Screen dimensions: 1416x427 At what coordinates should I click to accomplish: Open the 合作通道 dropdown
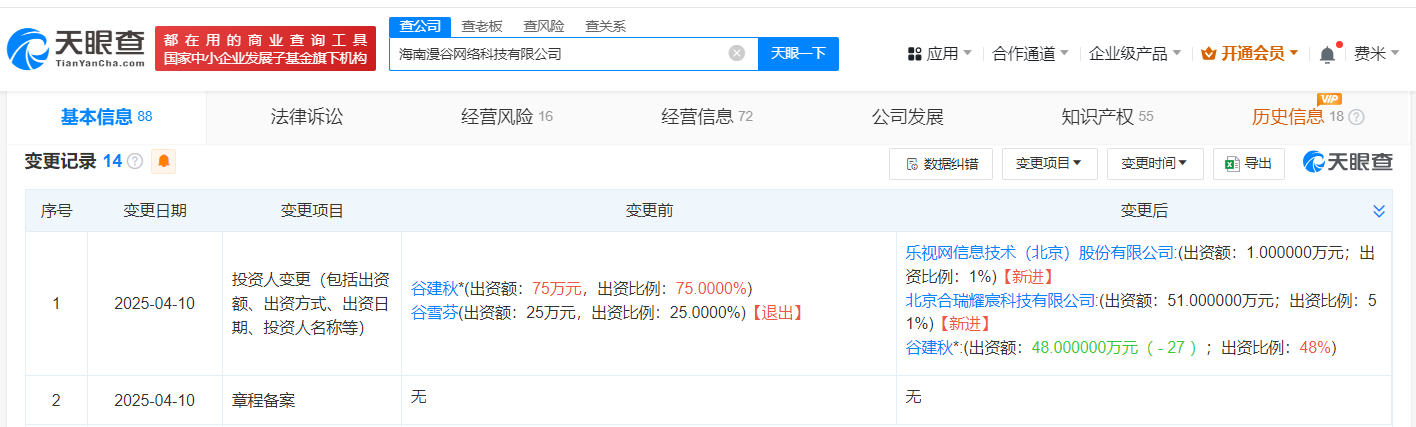point(1030,54)
